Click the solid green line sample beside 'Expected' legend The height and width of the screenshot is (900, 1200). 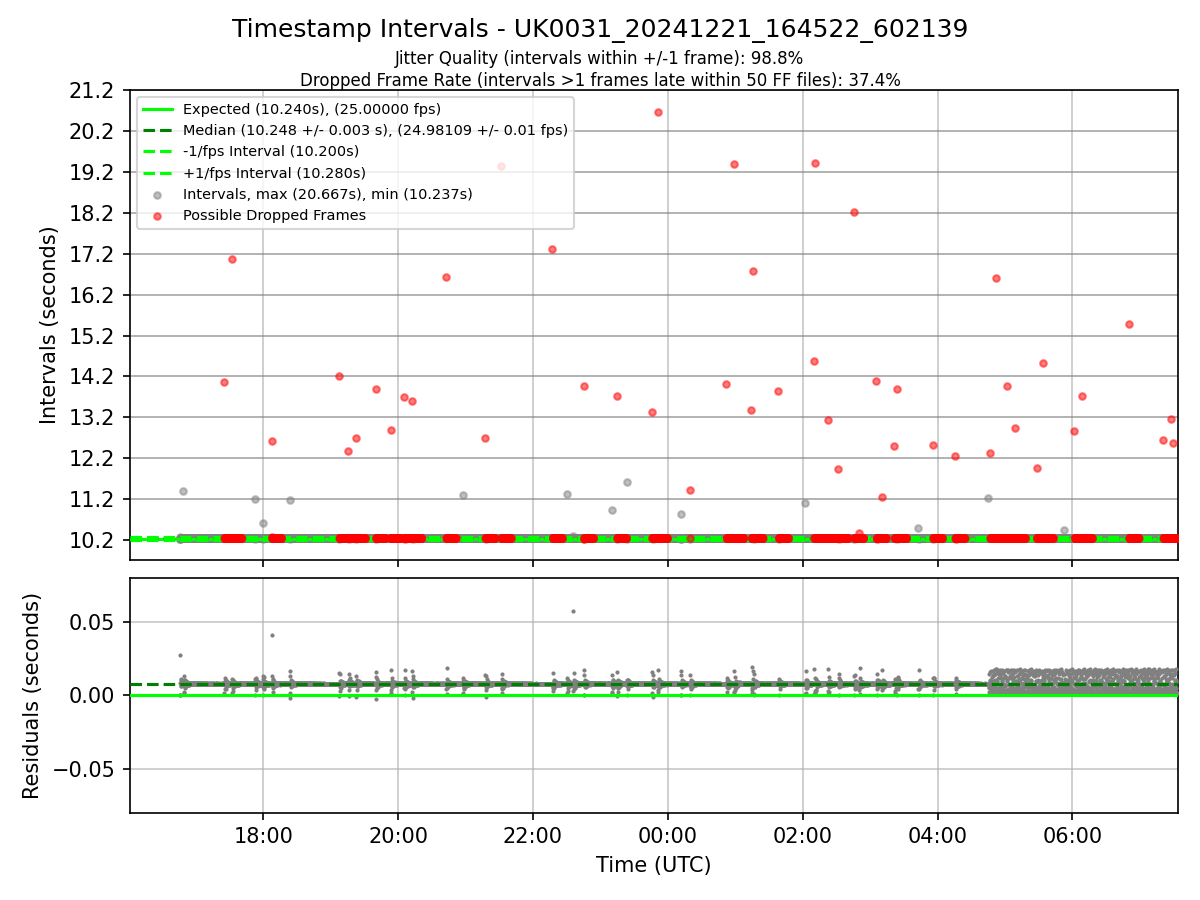click(x=157, y=109)
